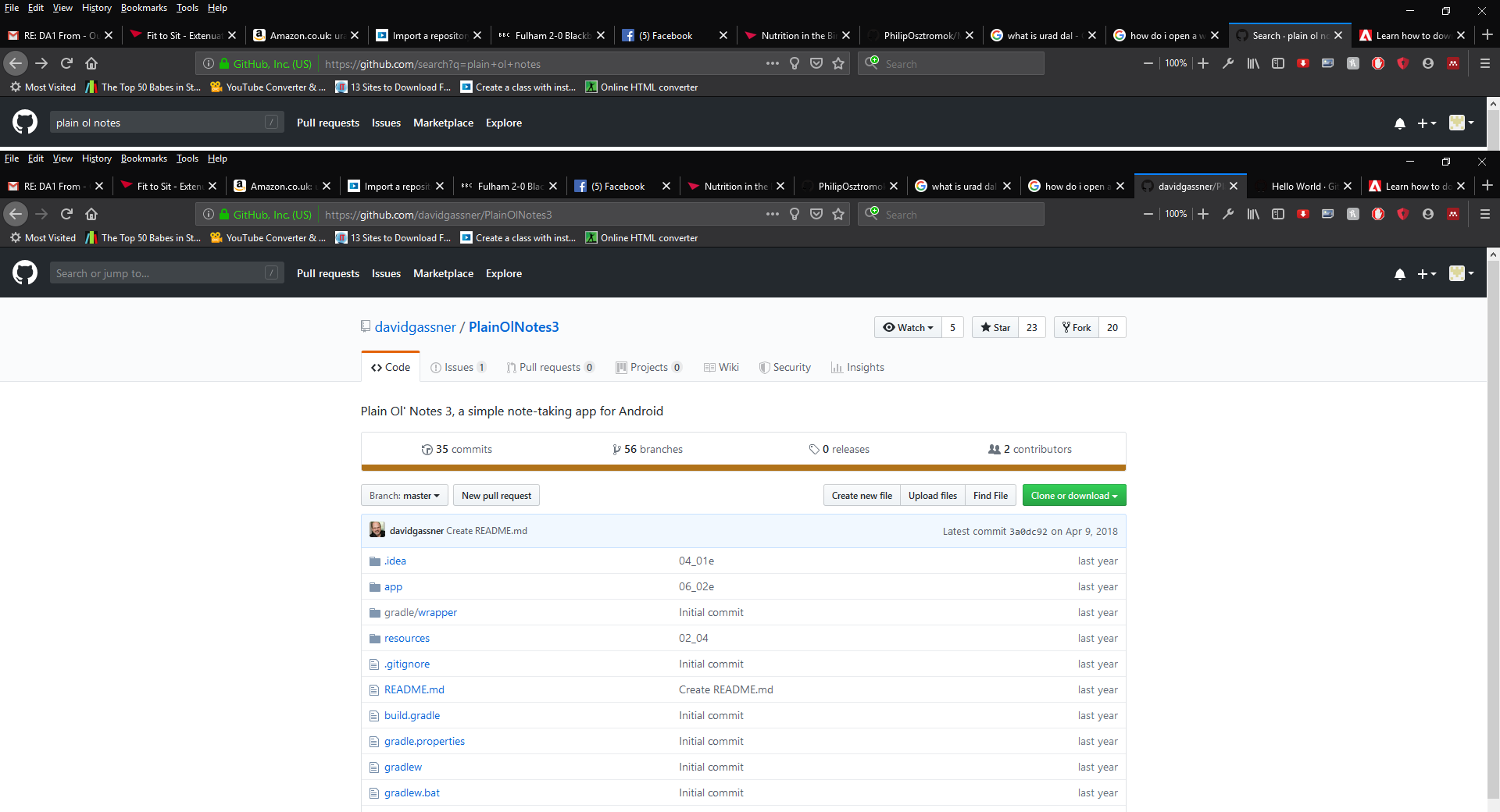Show site information icon in lower window URL bar

click(209, 214)
